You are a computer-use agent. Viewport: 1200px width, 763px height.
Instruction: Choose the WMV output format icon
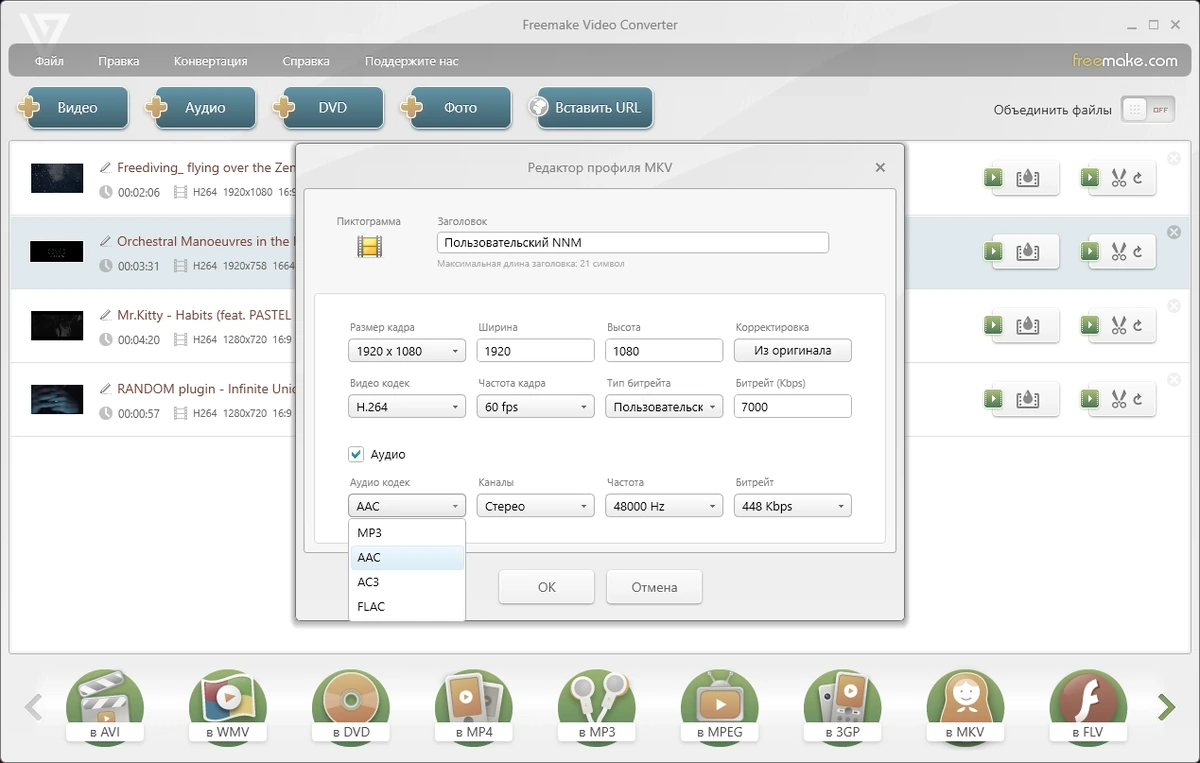pyautogui.click(x=228, y=708)
